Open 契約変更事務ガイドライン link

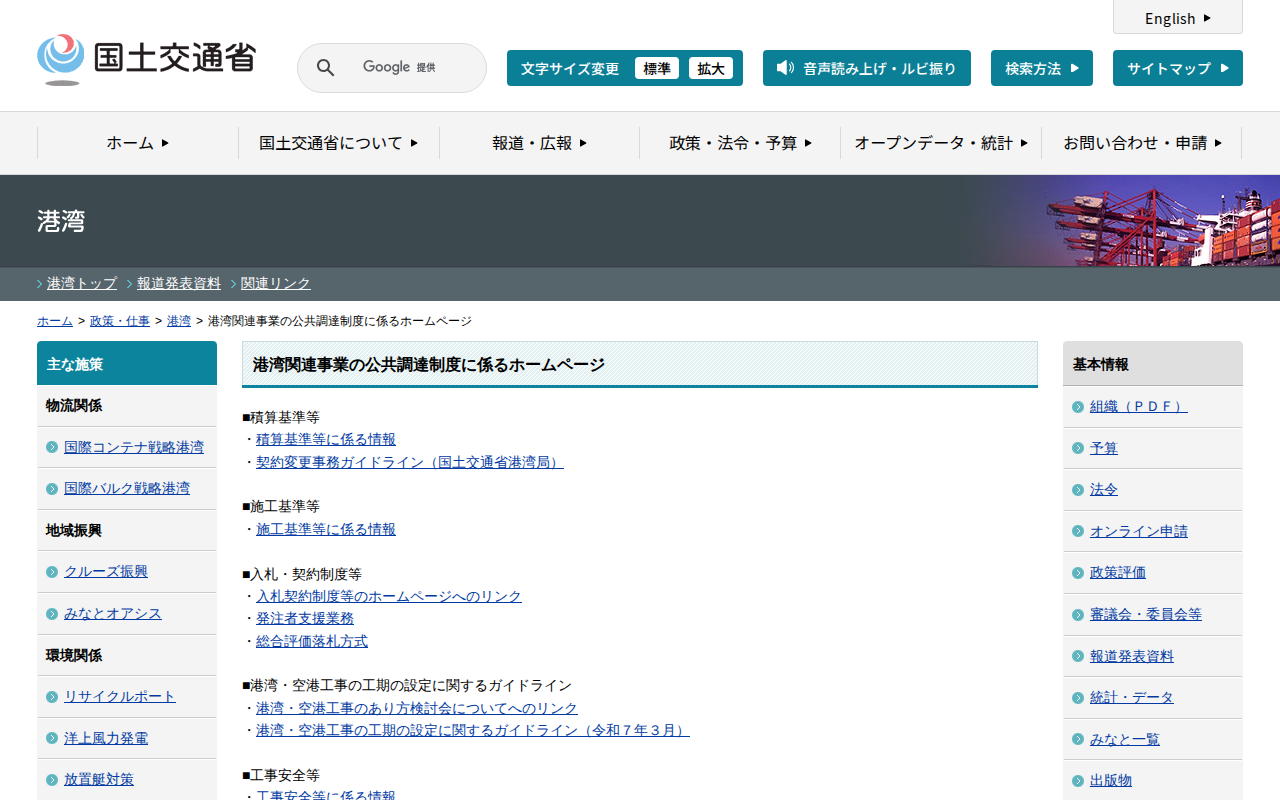tap(410, 462)
